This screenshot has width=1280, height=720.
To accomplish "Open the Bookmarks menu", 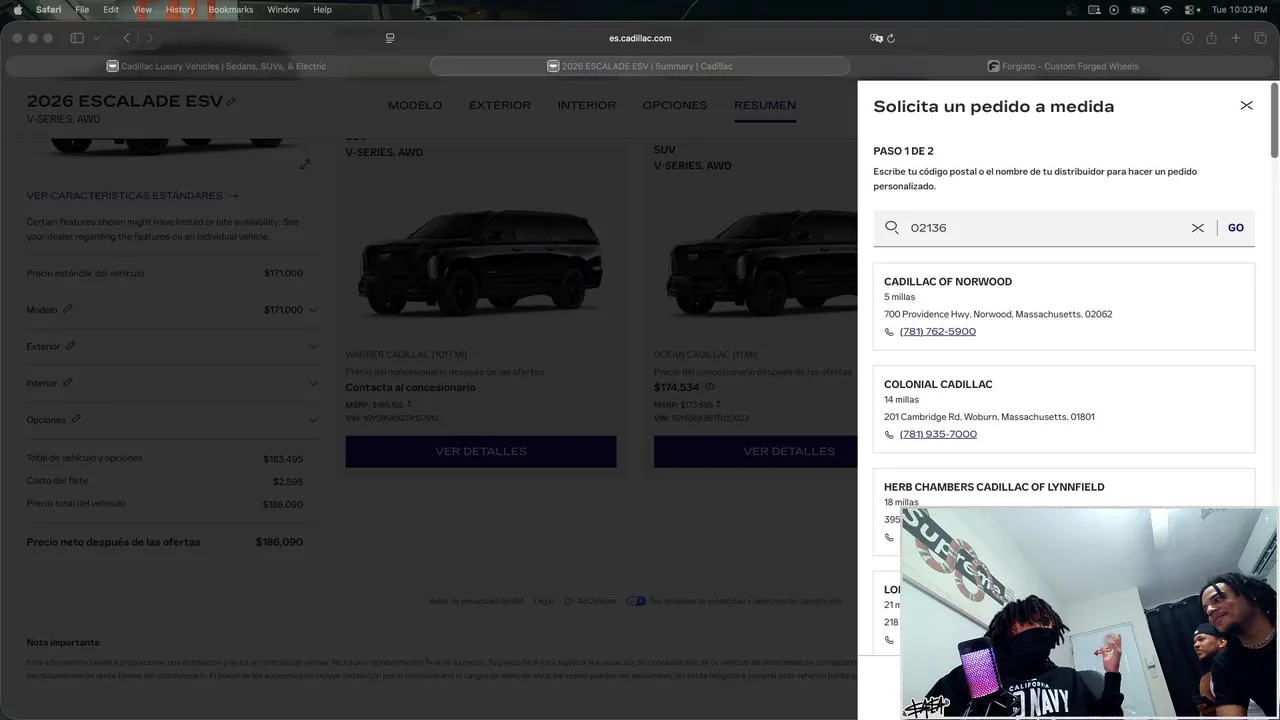I will (x=231, y=10).
